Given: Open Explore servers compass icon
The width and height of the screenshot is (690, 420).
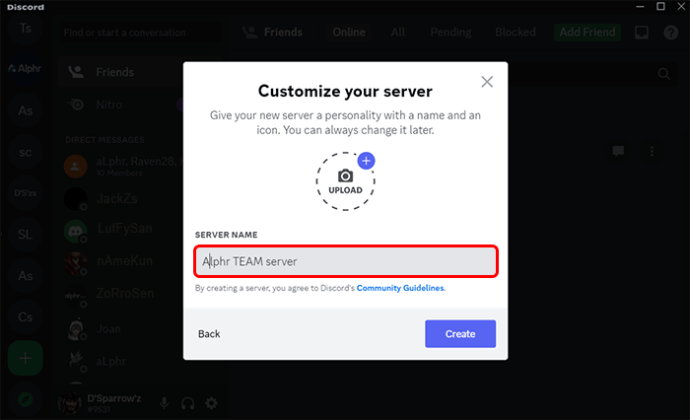Looking at the screenshot, I should [25, 400].
